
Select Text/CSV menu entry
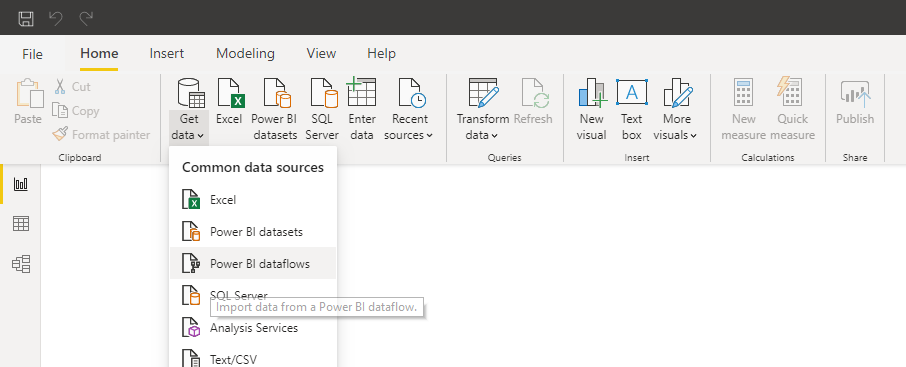click(253, 359)
